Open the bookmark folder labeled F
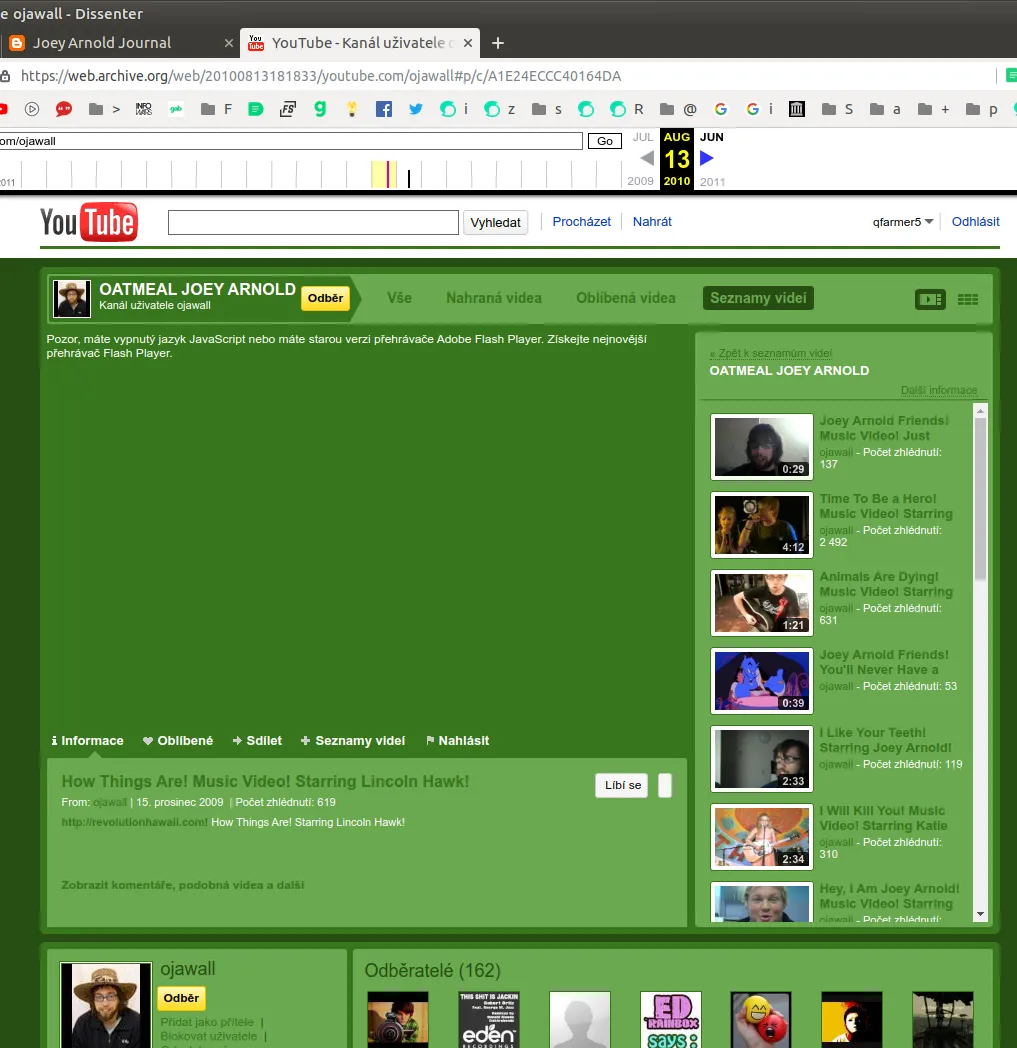 click(216, 109)
